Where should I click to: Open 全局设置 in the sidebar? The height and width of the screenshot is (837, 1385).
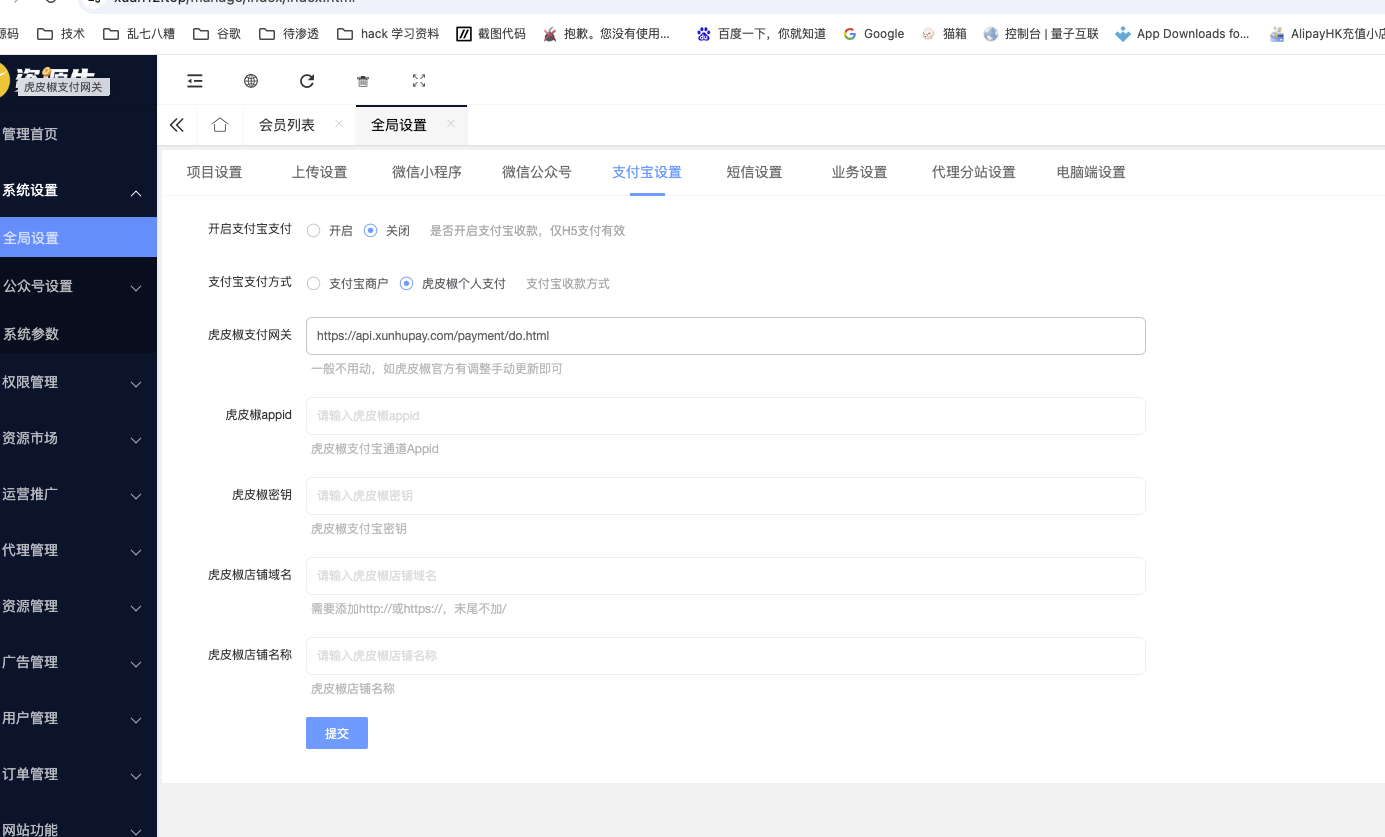coord(60,237)
